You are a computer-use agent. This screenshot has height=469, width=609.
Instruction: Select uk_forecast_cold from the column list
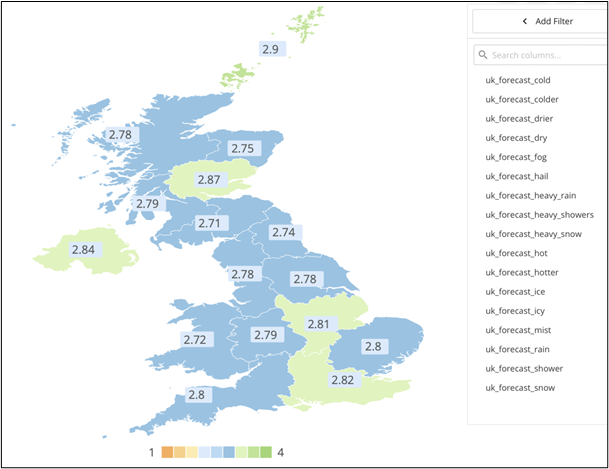(517, 80)
